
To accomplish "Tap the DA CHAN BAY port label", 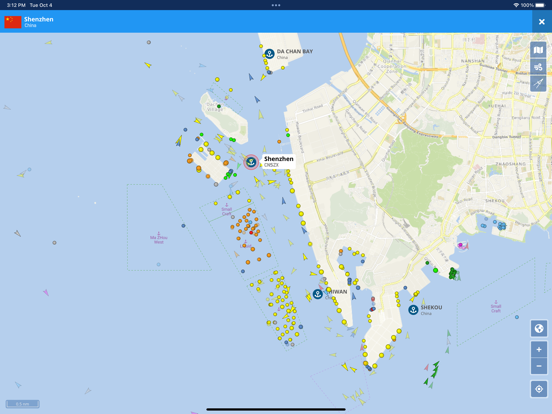I will coord(295,51).
